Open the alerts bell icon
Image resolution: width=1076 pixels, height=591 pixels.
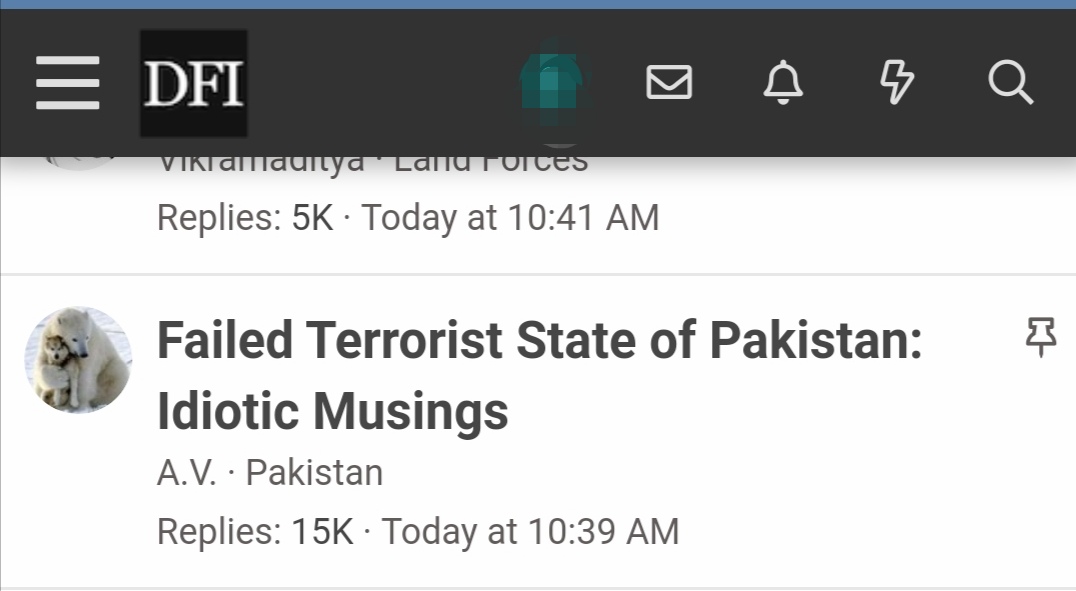[x=783, y=82]
